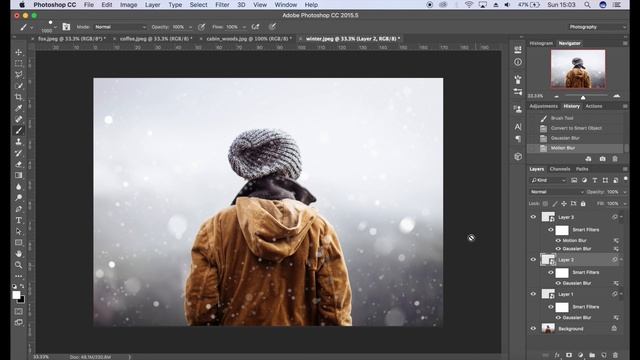Delete the selected layer with trash icon
This screenshot has height=360, width=640.
pyautogui.click(x=616, y=355)
